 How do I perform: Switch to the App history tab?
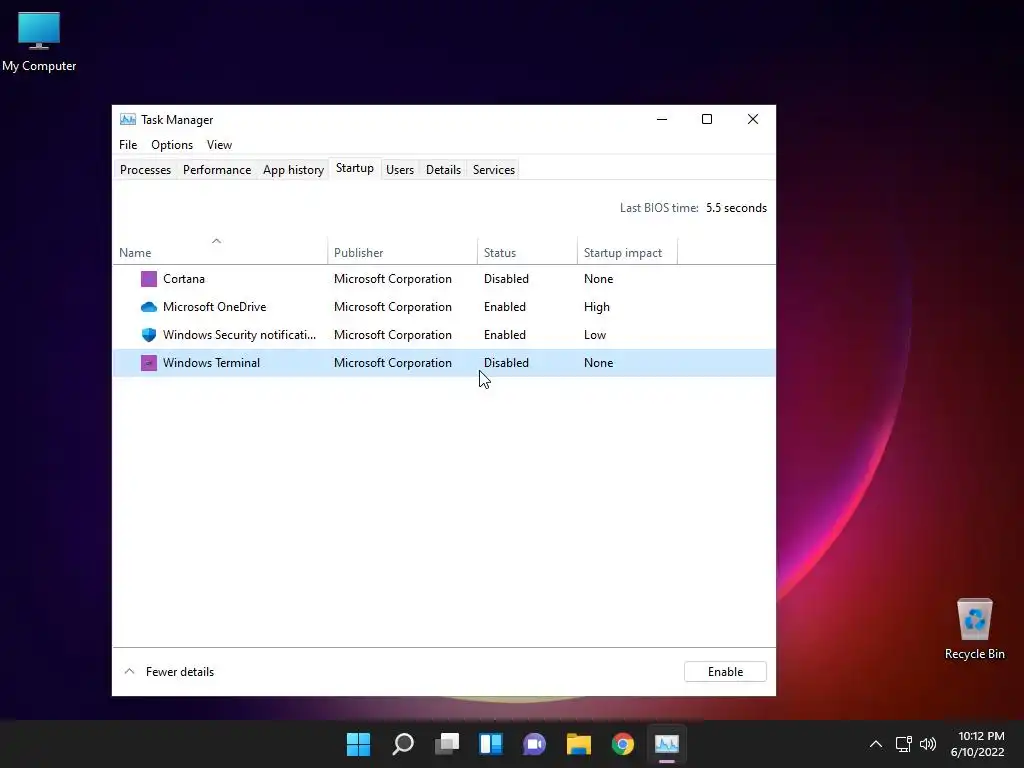tap(293, 170)
